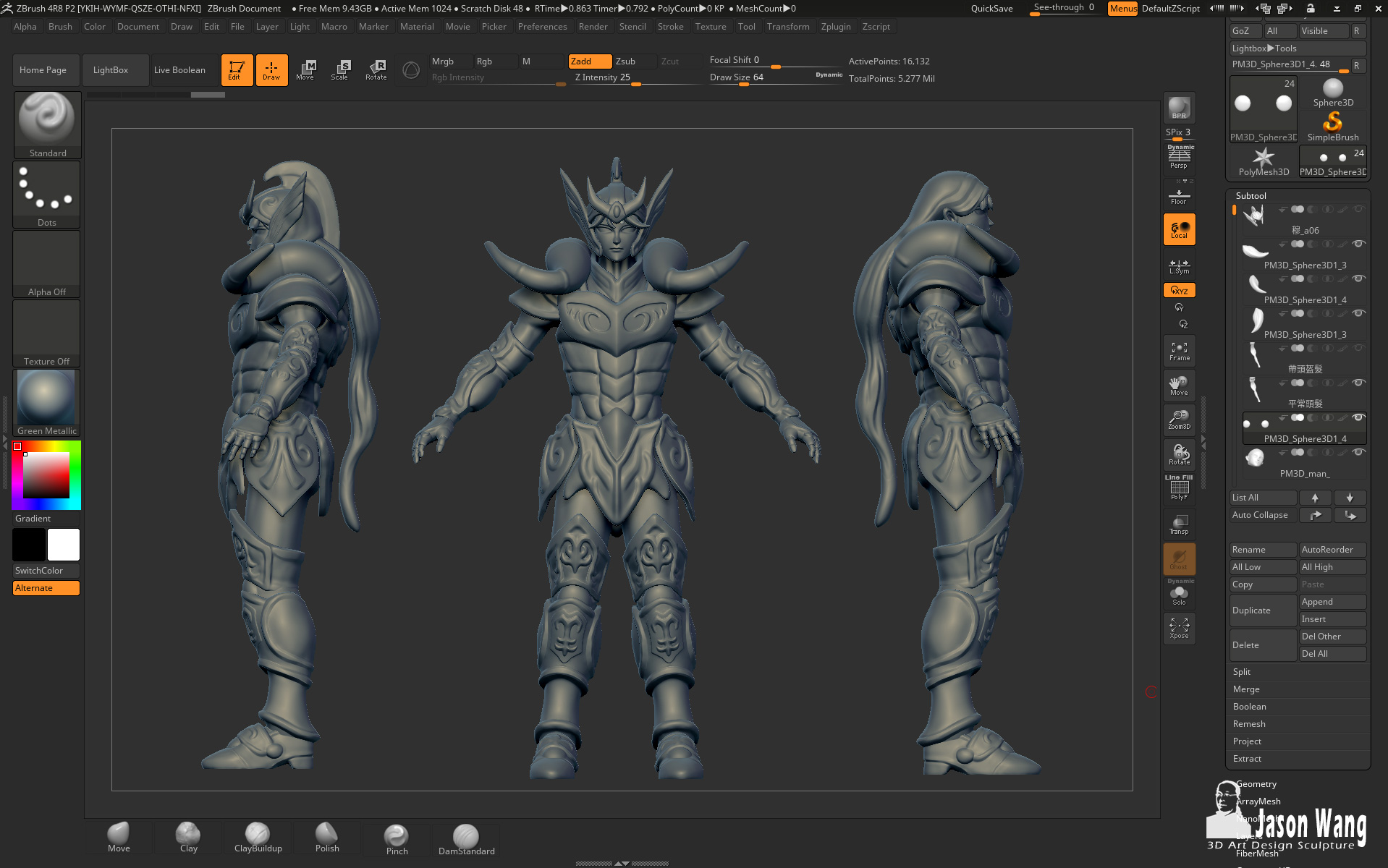1388x868 pixels.
Task: Select the DamStandard brush
Action: 466,837
